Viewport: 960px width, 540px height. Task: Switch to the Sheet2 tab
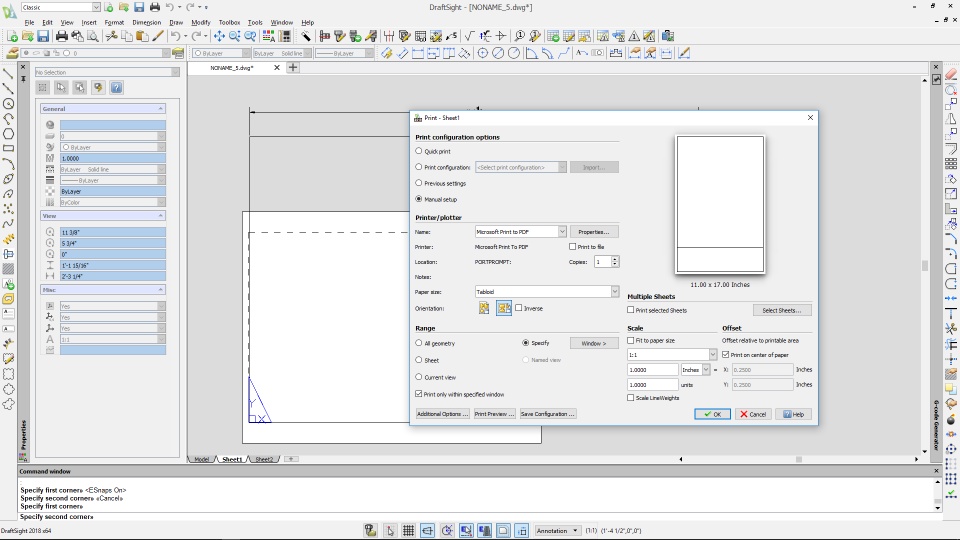click(264, 459)
